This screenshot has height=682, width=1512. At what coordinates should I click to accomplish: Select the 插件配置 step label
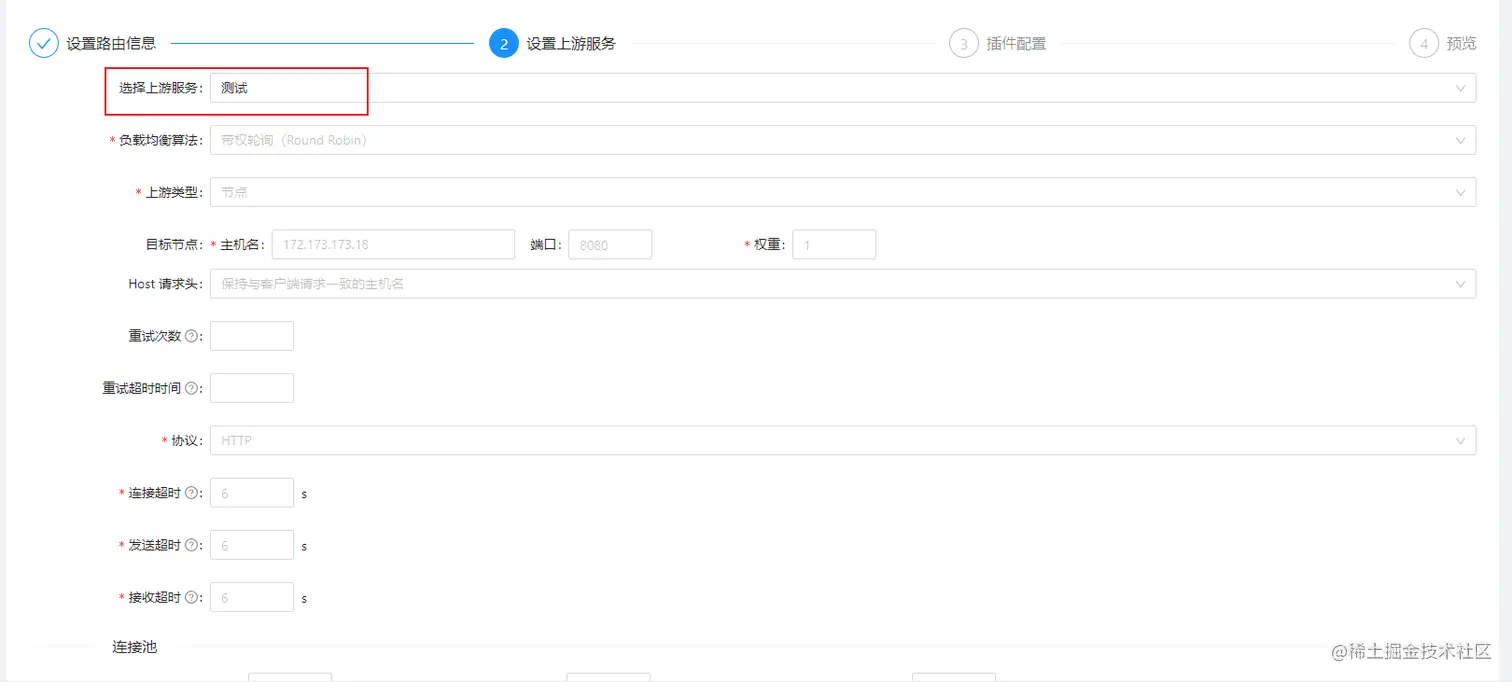coord(1016,44)
